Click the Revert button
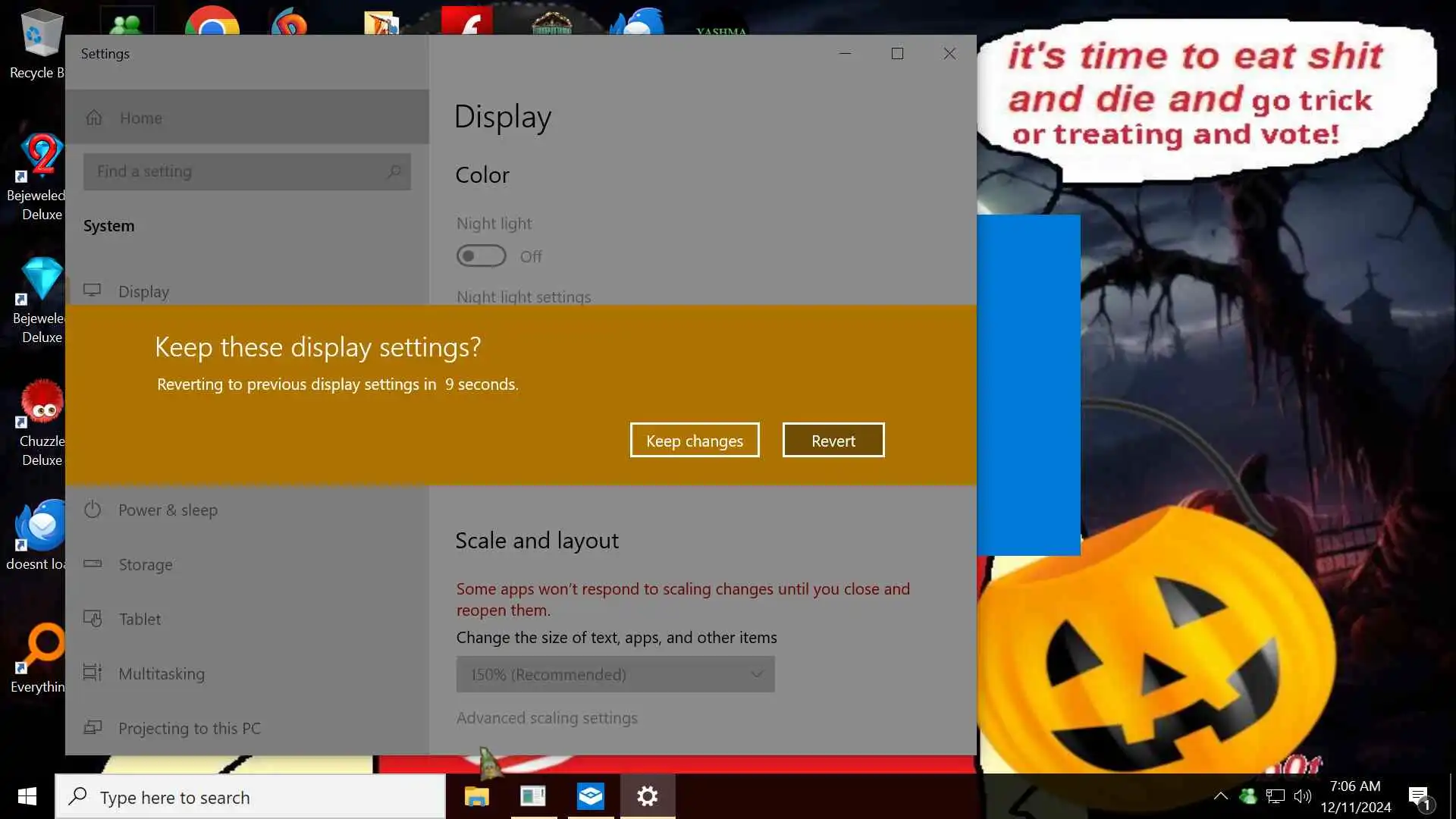Viewport: 1456px width, 819px height. coord(833,441)
